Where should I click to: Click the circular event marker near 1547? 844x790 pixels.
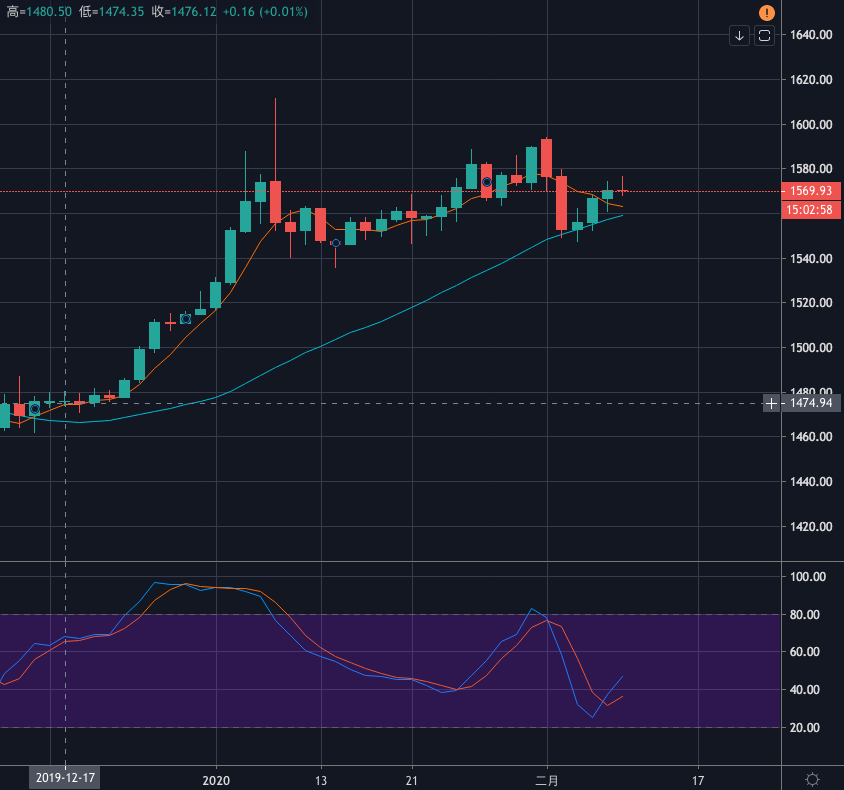coord(336,243)
